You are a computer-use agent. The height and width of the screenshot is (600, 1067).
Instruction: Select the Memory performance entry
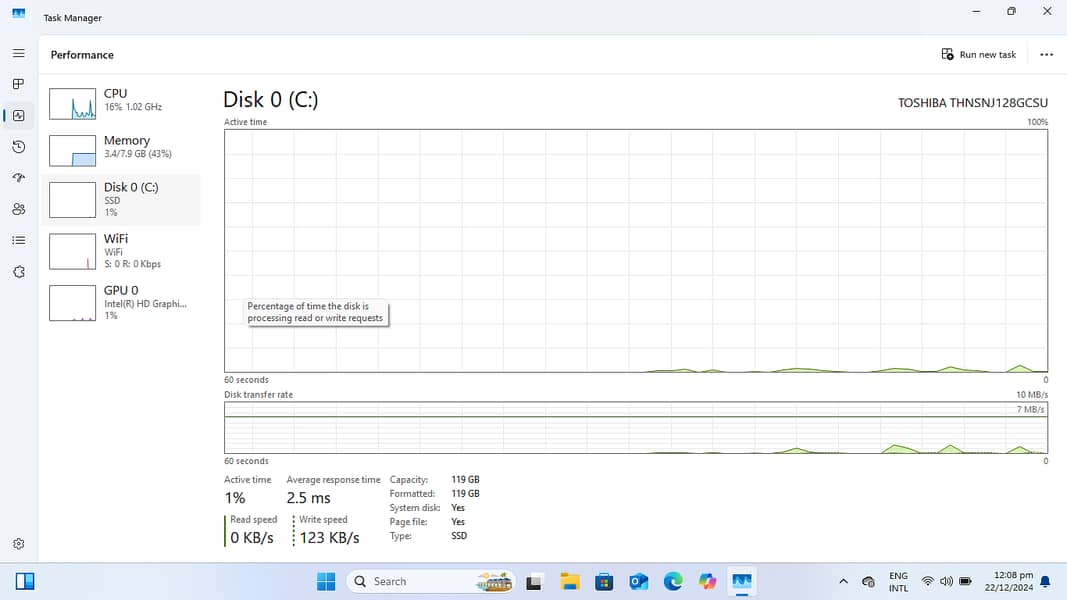point(121,150)
